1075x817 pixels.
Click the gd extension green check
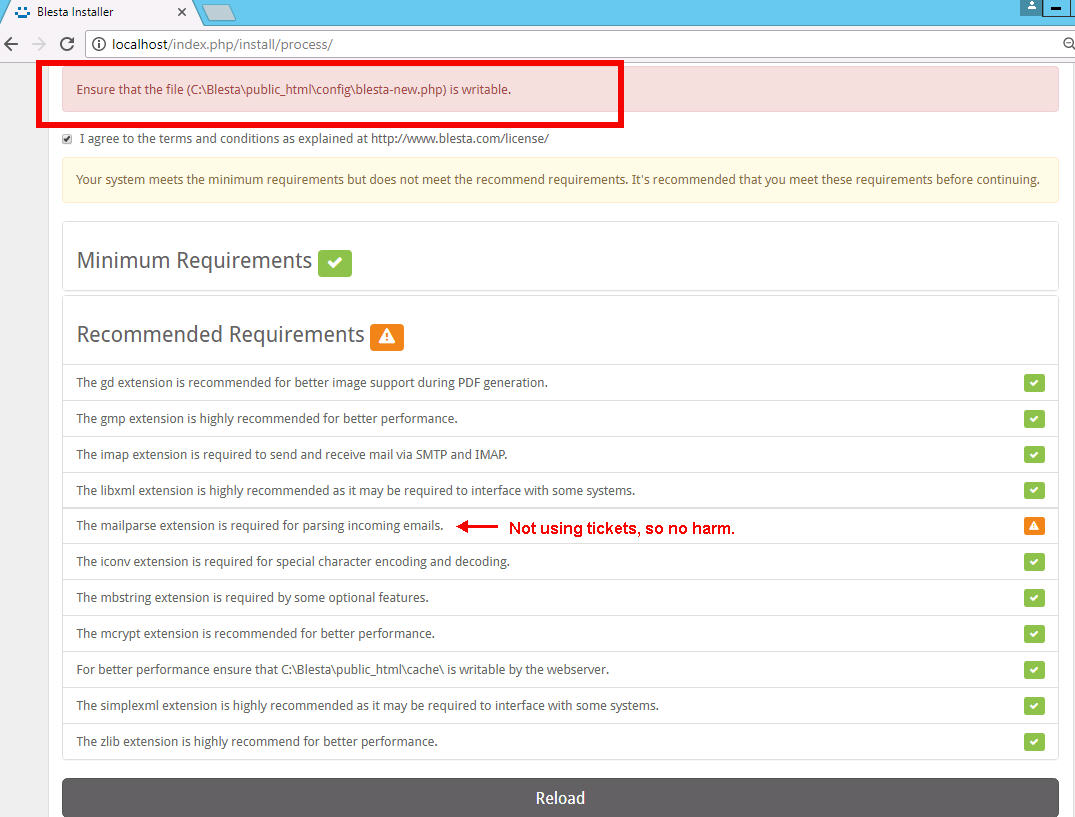[1034, 383]
